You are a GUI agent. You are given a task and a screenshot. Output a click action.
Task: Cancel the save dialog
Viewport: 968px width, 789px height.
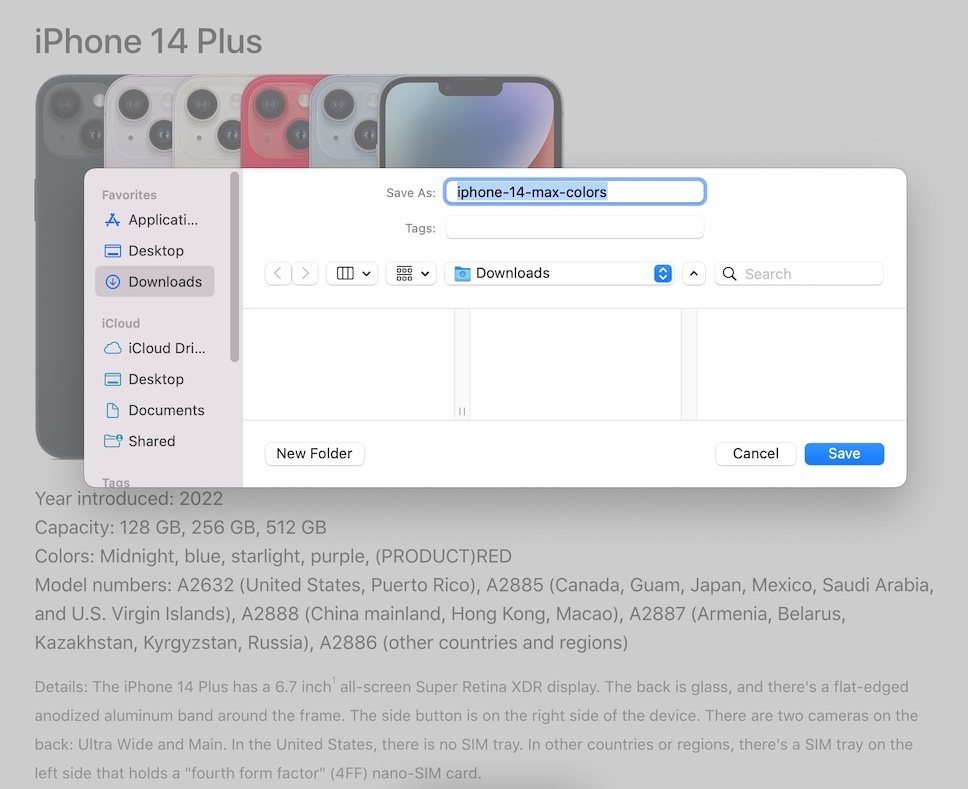click(x=755, y=453)
